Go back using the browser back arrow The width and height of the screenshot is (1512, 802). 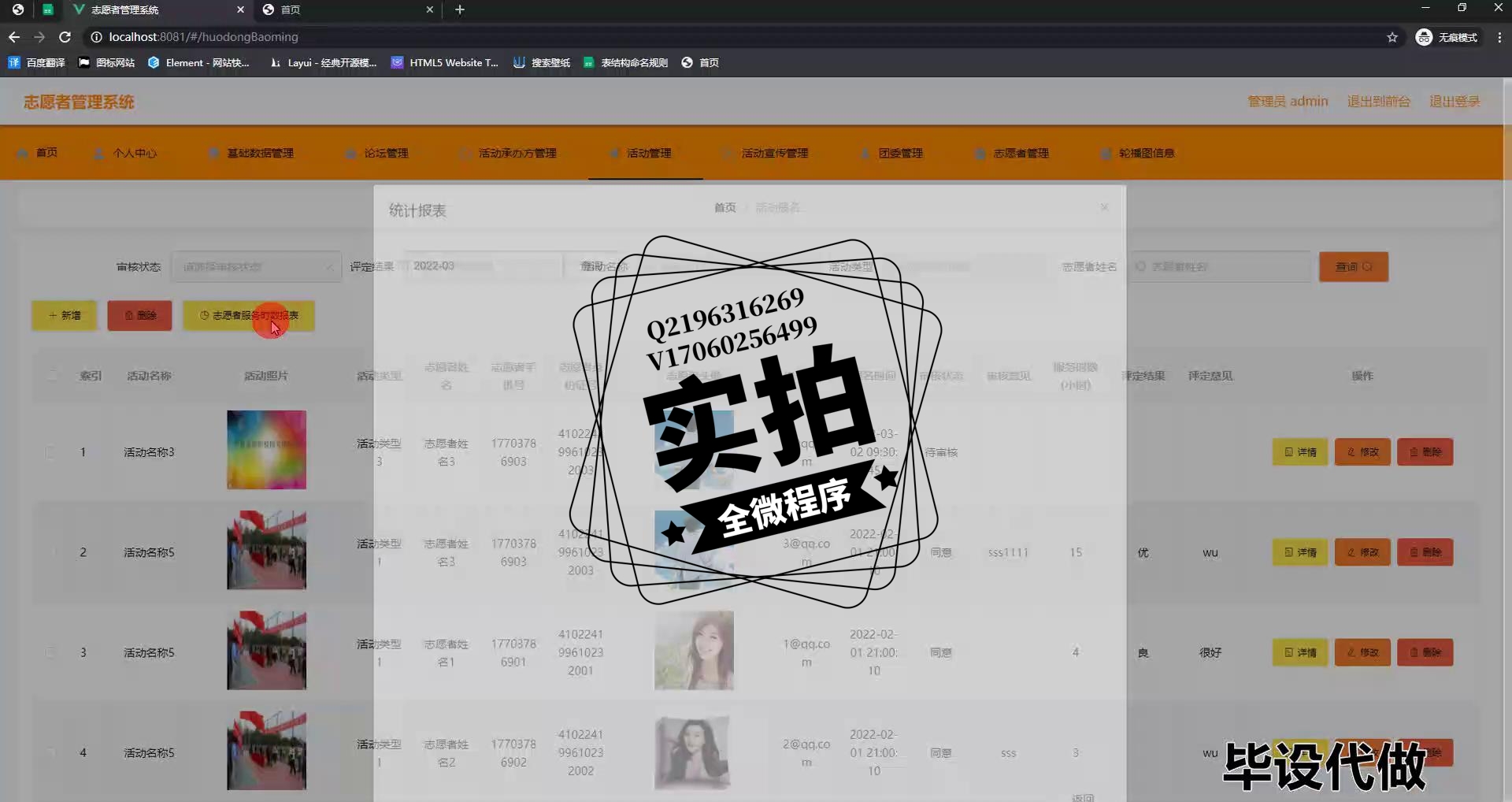[14, 37]
